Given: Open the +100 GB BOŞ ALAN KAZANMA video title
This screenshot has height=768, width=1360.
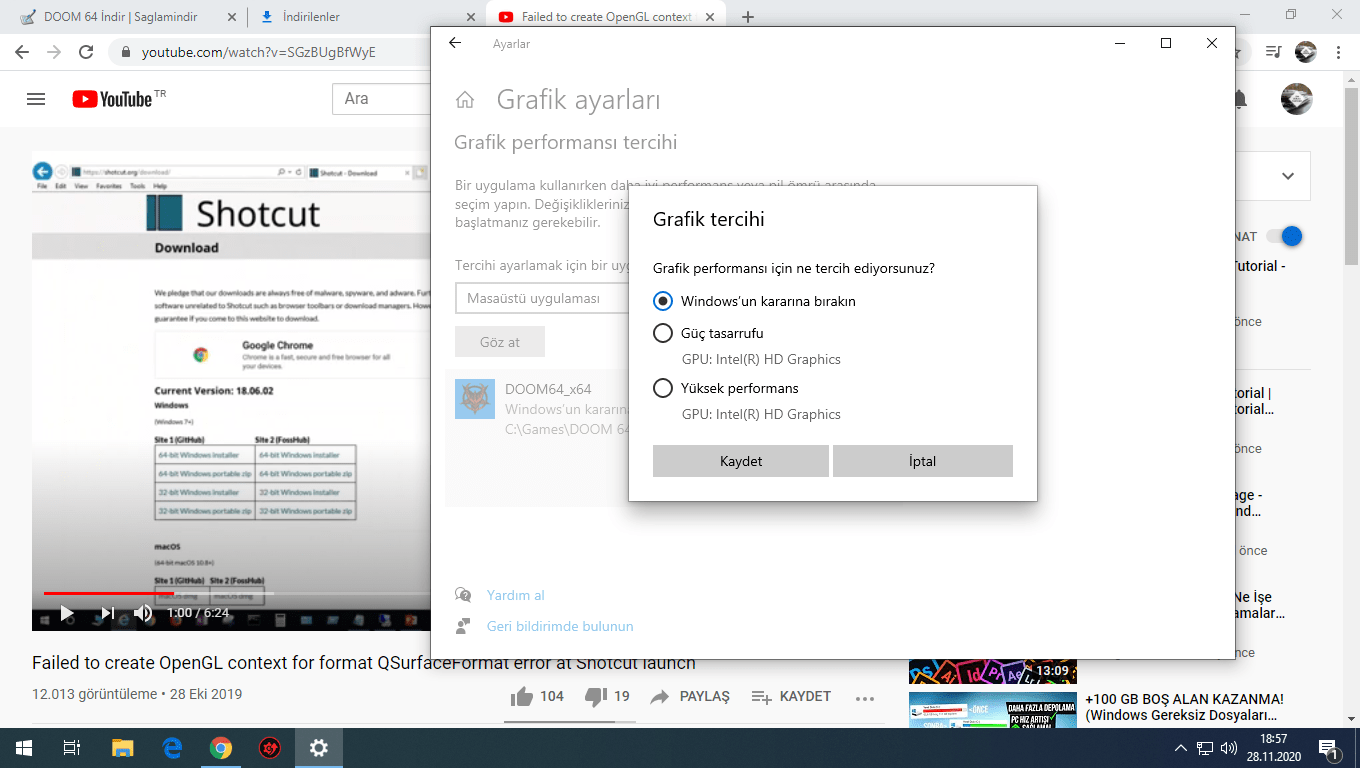Looking at the screenshot, I should pyautogui.click(x=1184, y=707).
